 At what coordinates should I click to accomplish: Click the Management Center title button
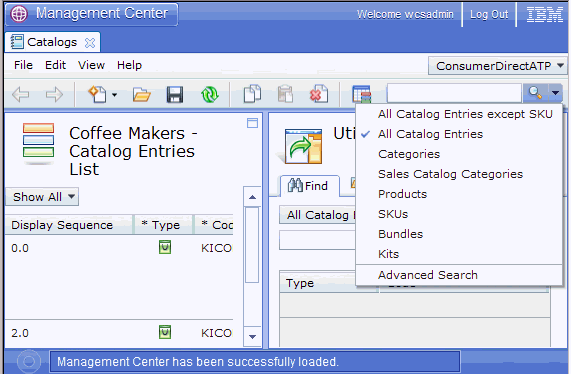tap(91, 14)
